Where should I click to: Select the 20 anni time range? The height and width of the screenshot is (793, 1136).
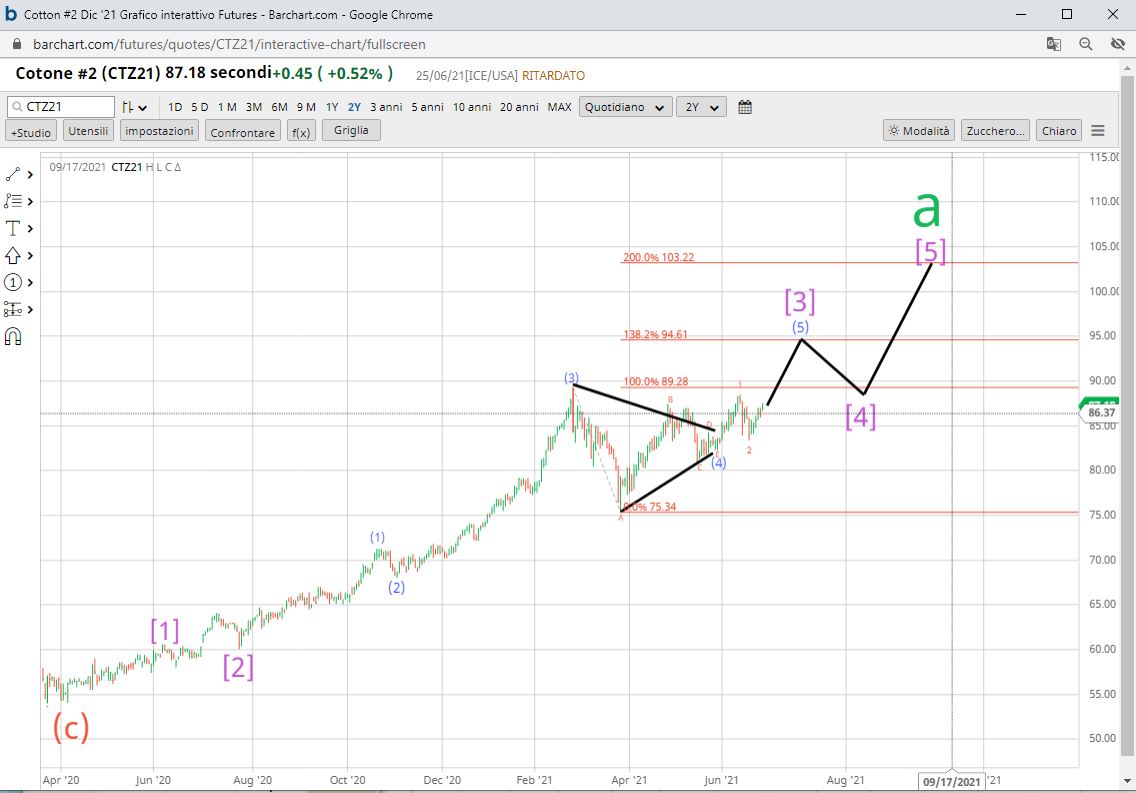click(519, 107)
